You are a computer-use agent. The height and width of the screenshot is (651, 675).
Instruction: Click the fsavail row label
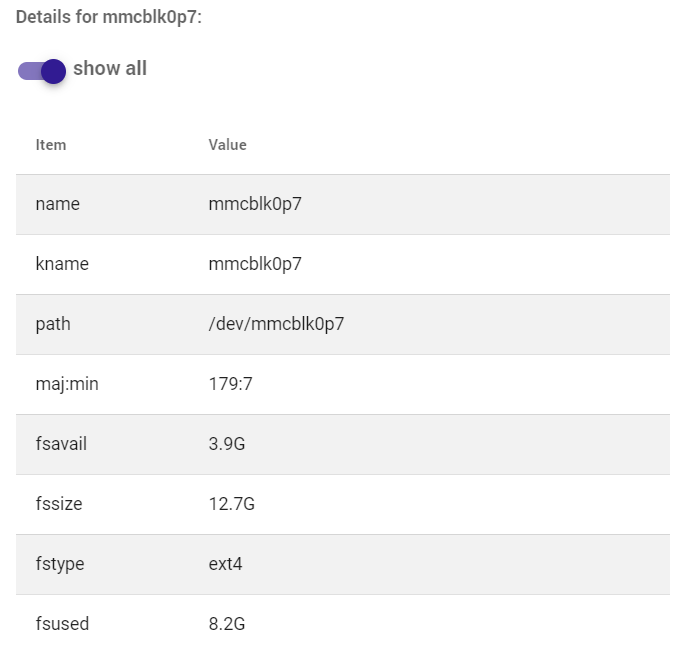pos(61,444)
